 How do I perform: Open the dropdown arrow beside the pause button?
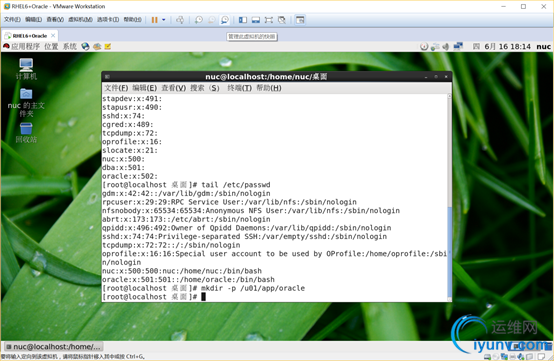pos(164,20)
